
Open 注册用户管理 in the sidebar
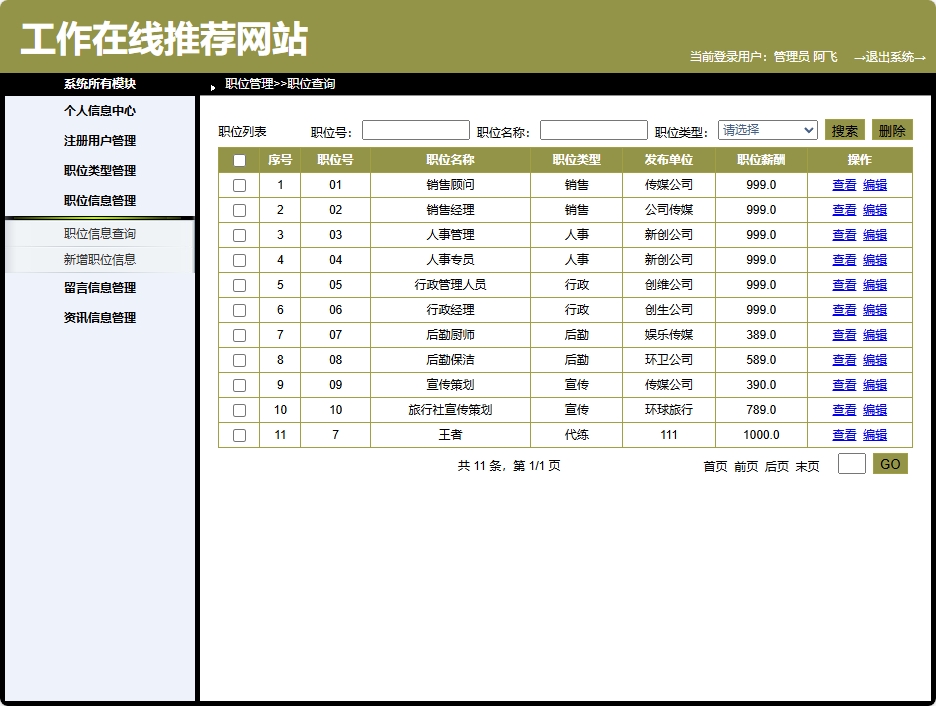point(100,140)
